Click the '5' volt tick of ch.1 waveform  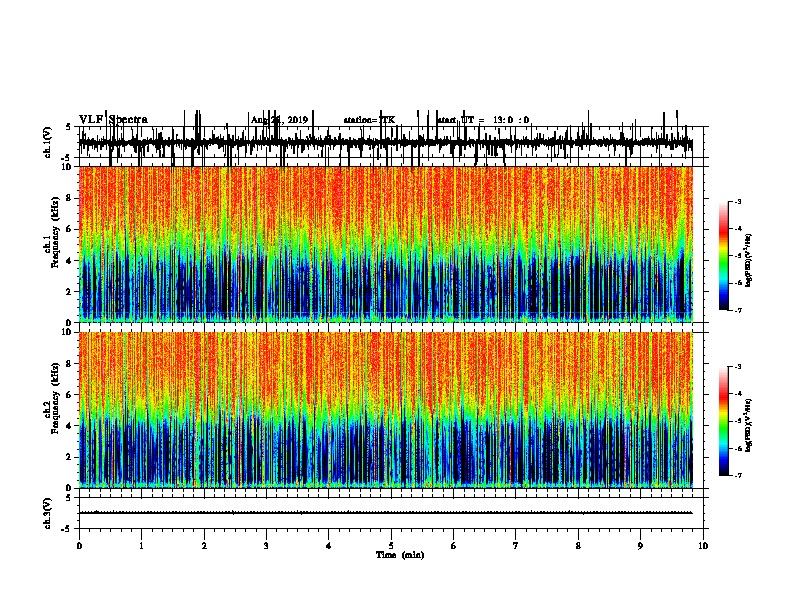click(x=69, y=127)
